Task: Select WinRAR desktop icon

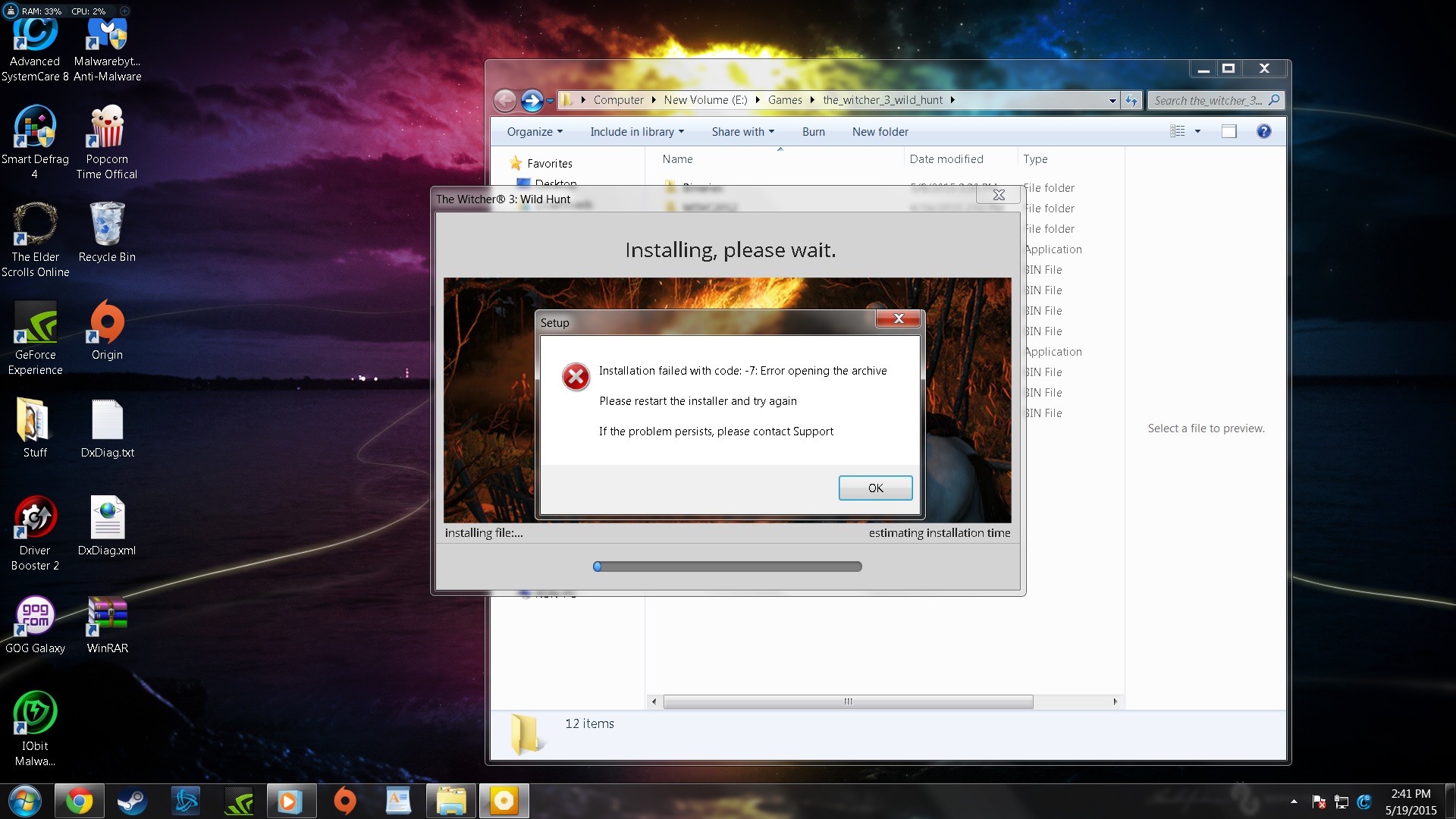Action: [x=107, y=624]
